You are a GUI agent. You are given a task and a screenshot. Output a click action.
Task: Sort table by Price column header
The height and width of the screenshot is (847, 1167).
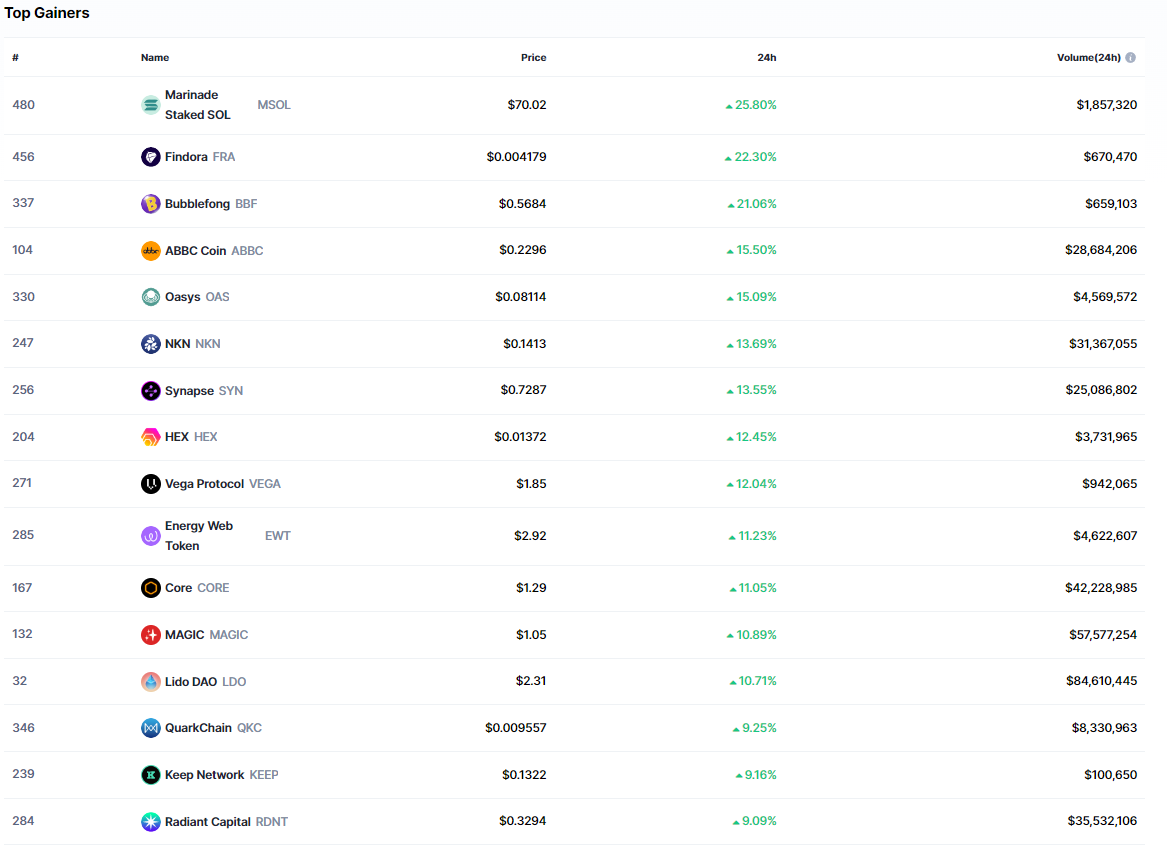(x=533, y=58)
